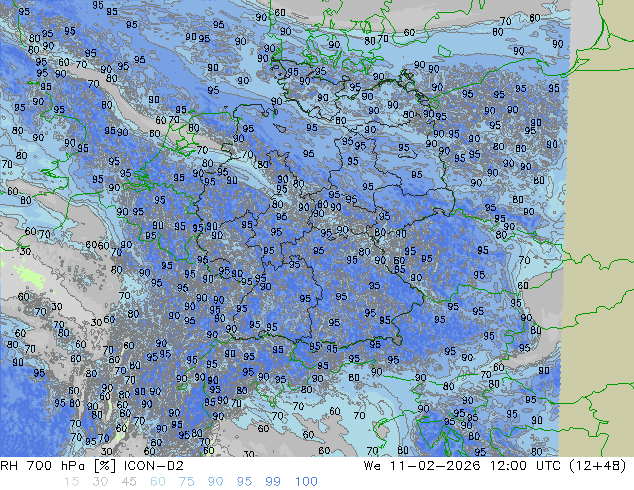The width and height of the screenshot is (634, 490).
Task: Click the legend value 95 in the color scale
Action: 244,482
